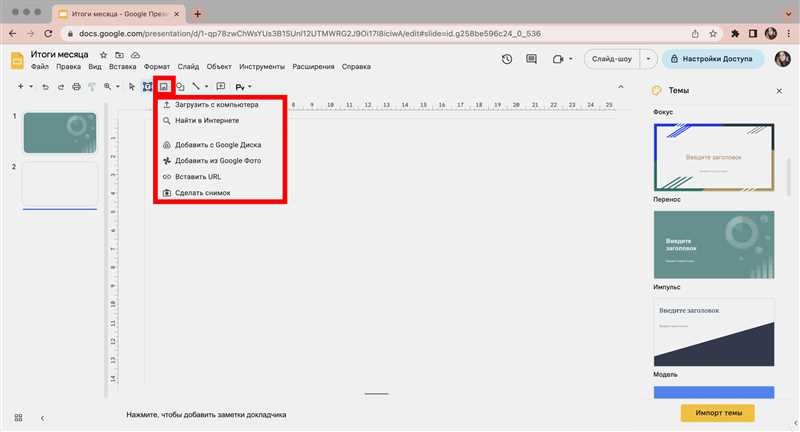Choose Добавить с Google Диска
Screen dimensions: 800x432
(x=220, y=145)
